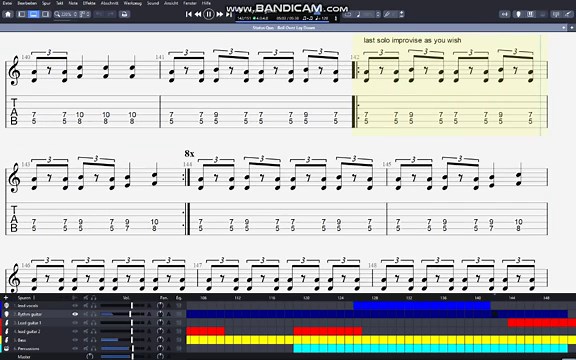Add a new track with plus icon

[6, 298]
